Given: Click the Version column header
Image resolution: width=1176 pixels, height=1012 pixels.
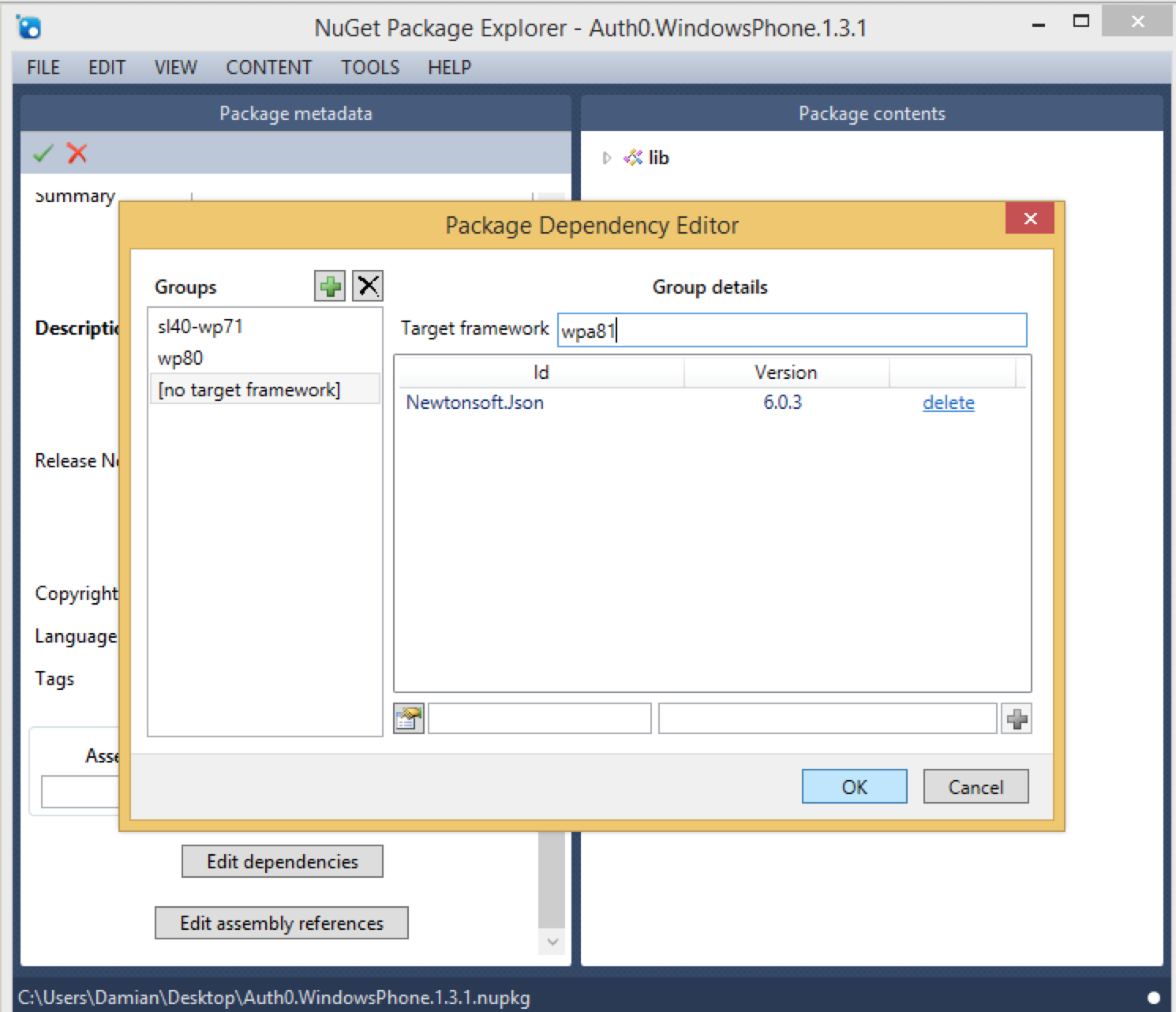Looking at the screenshot, I should coord(786,372).
